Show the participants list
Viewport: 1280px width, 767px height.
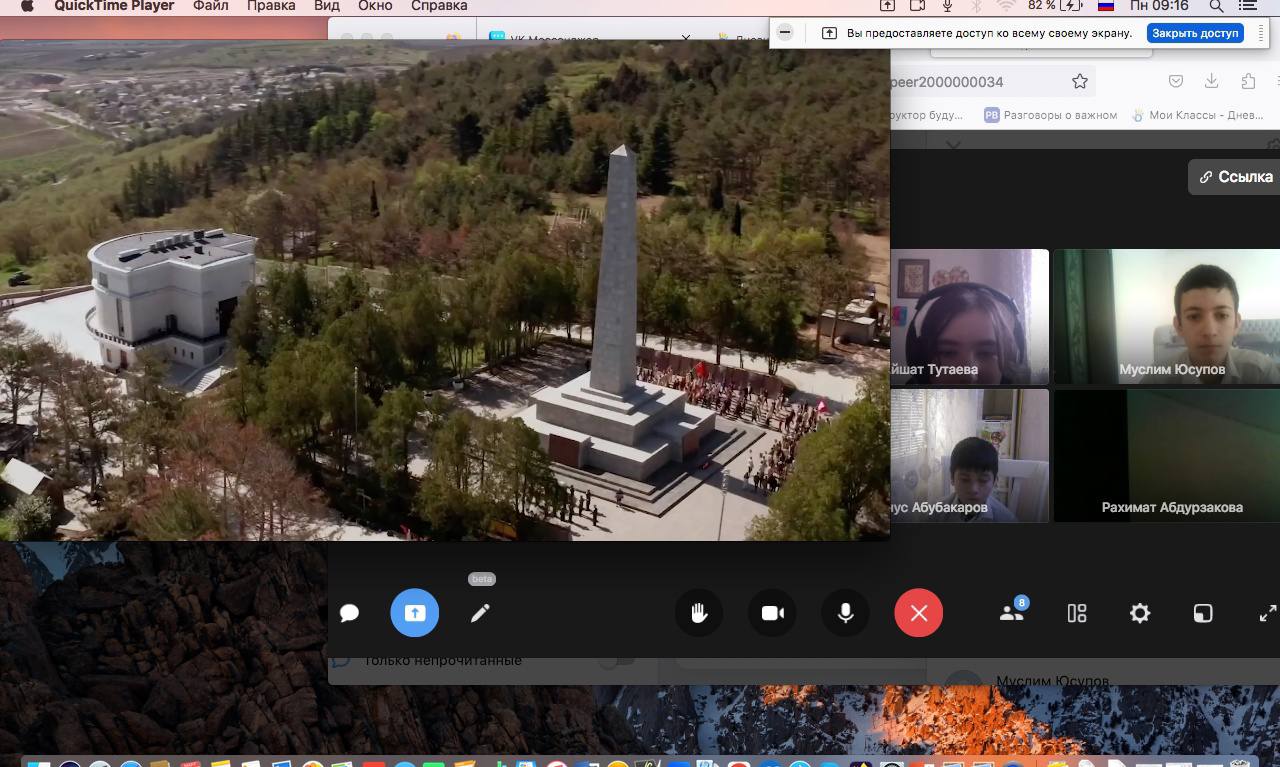(x=1012, y=613)
